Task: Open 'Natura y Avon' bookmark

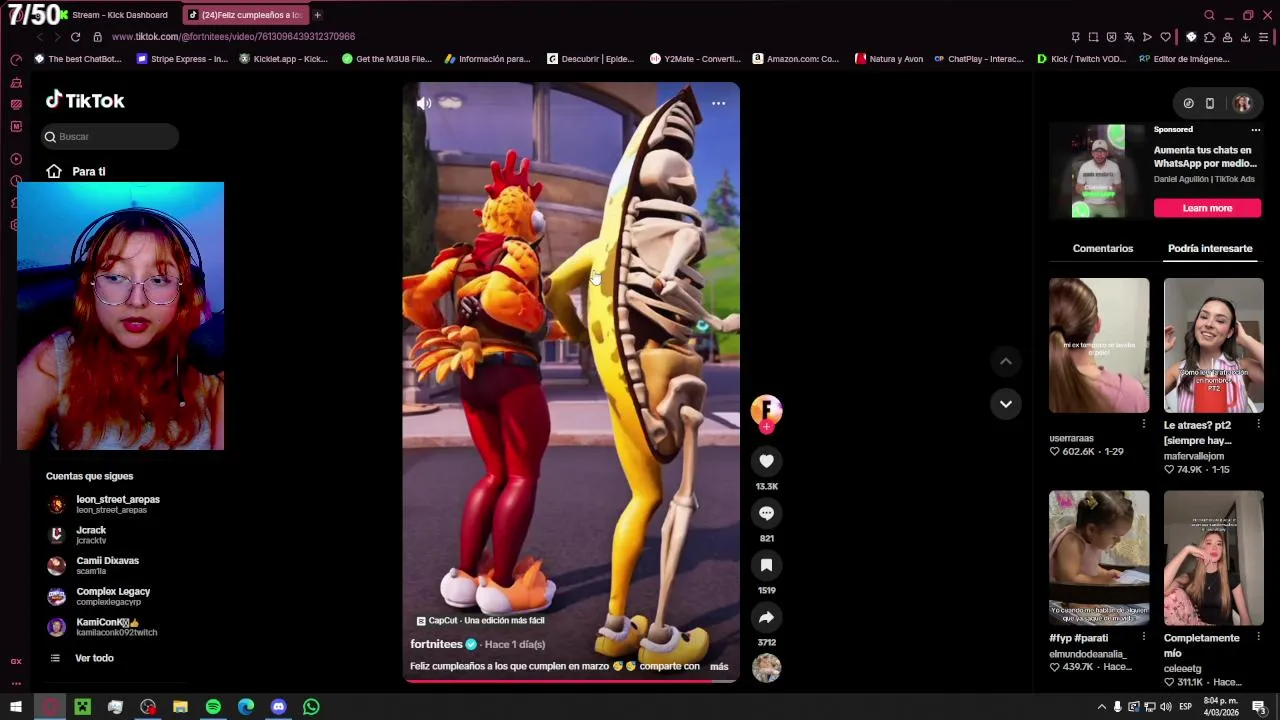Action: click(x=889, y=59)
